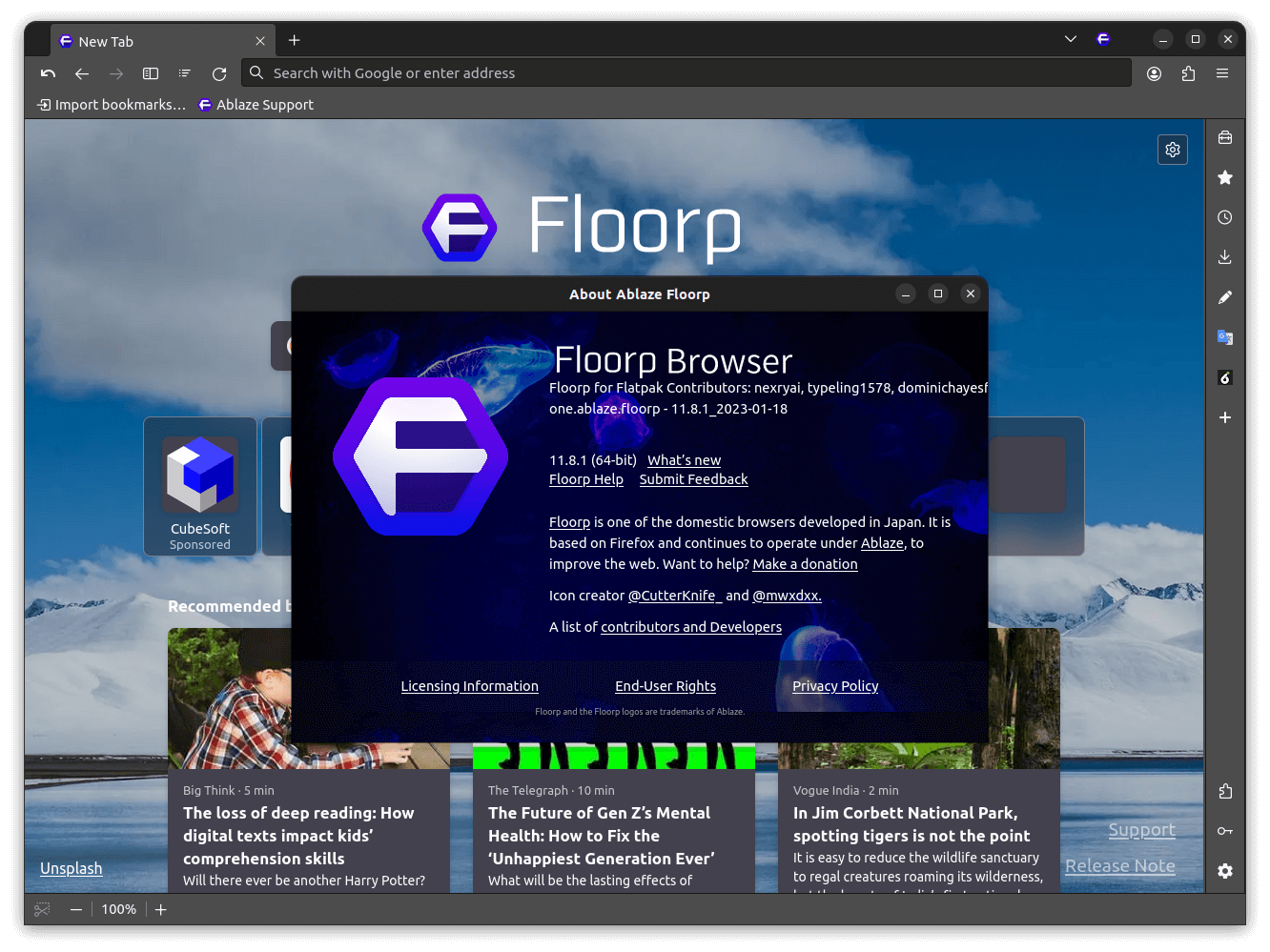Open the Bookmarks sidebar star icon
1270x952 pixels.
tap(1225, 177)
